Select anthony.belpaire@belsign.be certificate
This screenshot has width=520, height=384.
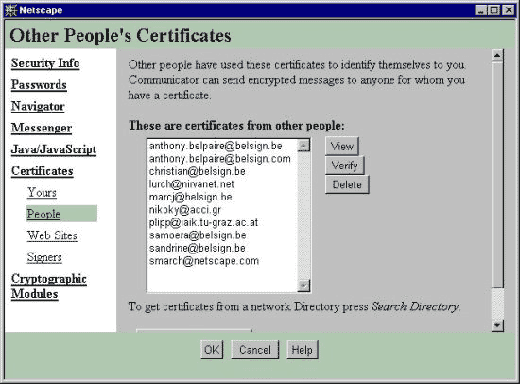(x=222, y=146)
